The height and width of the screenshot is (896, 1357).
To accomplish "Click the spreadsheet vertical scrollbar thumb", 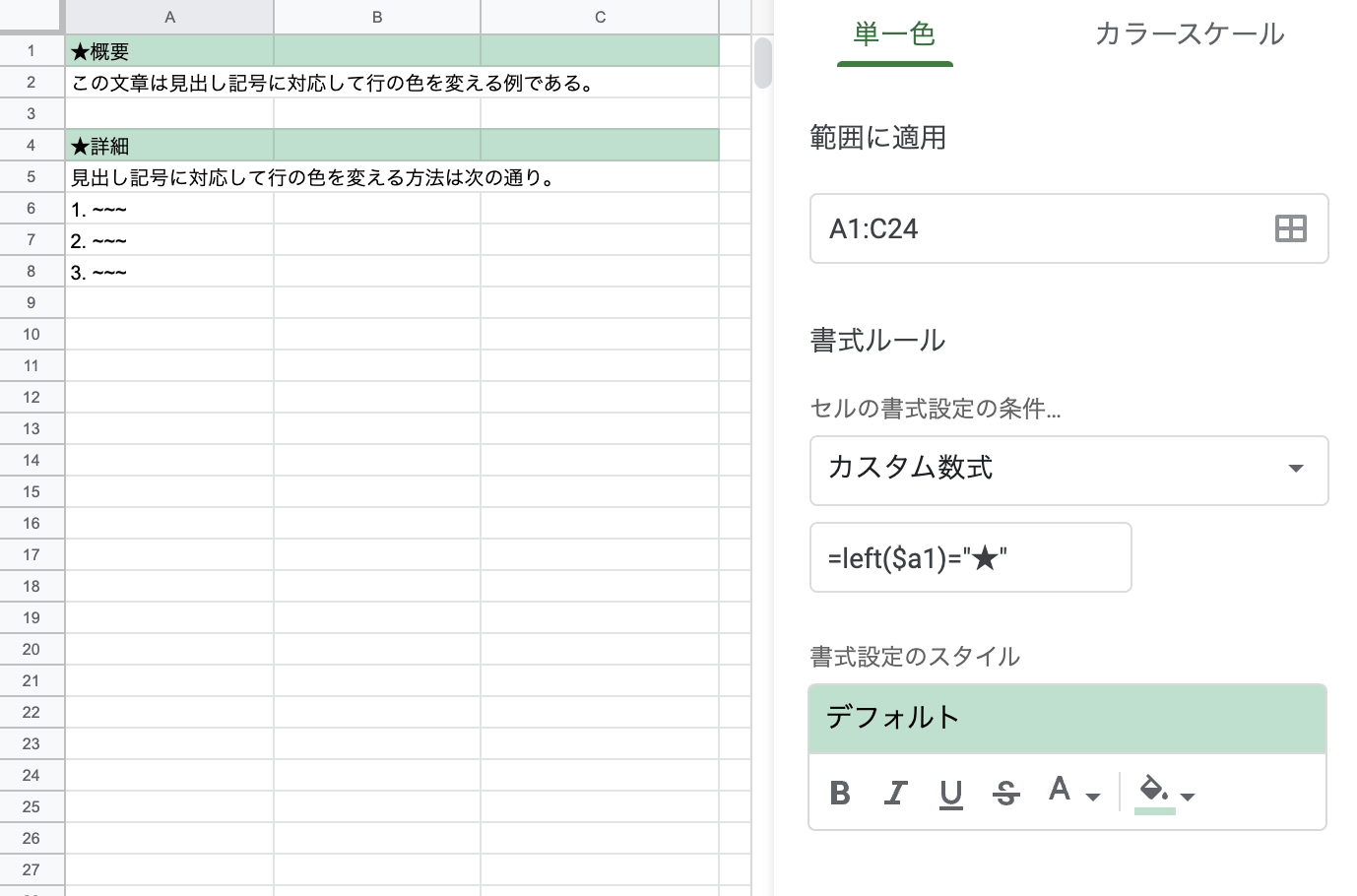I will click(763, 63).
